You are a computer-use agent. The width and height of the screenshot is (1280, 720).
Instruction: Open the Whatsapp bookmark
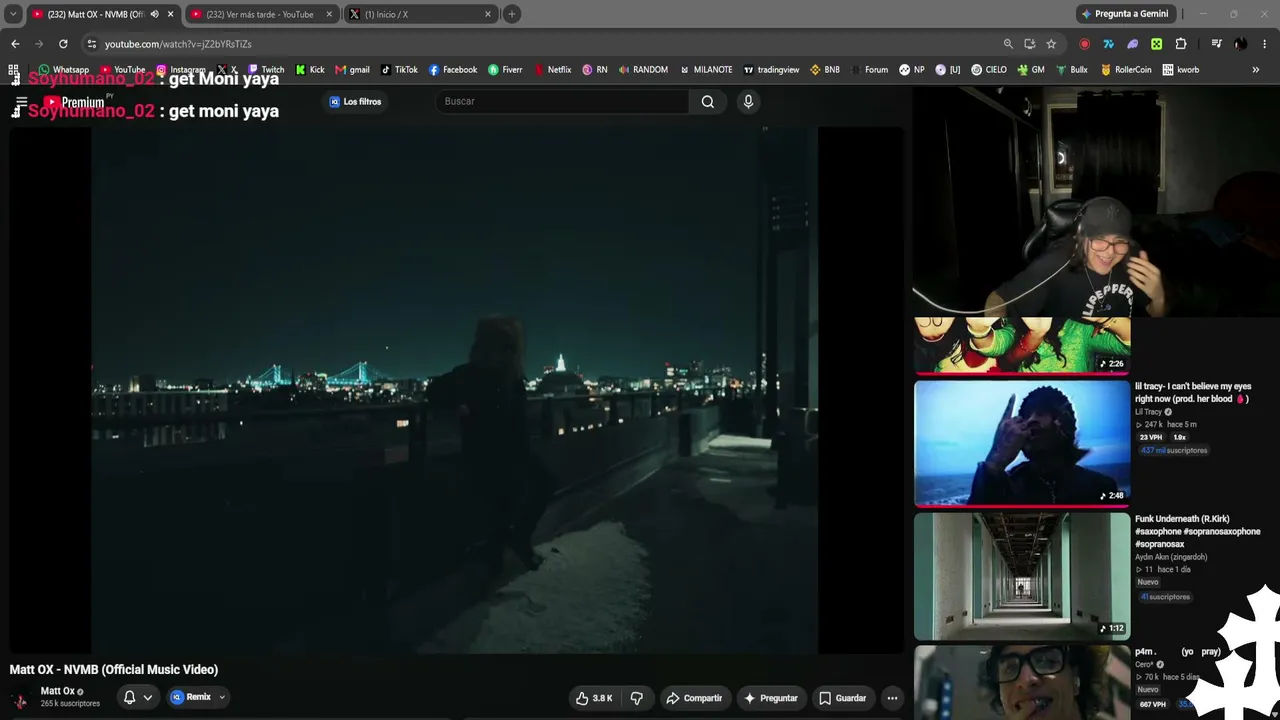(64, 70)
